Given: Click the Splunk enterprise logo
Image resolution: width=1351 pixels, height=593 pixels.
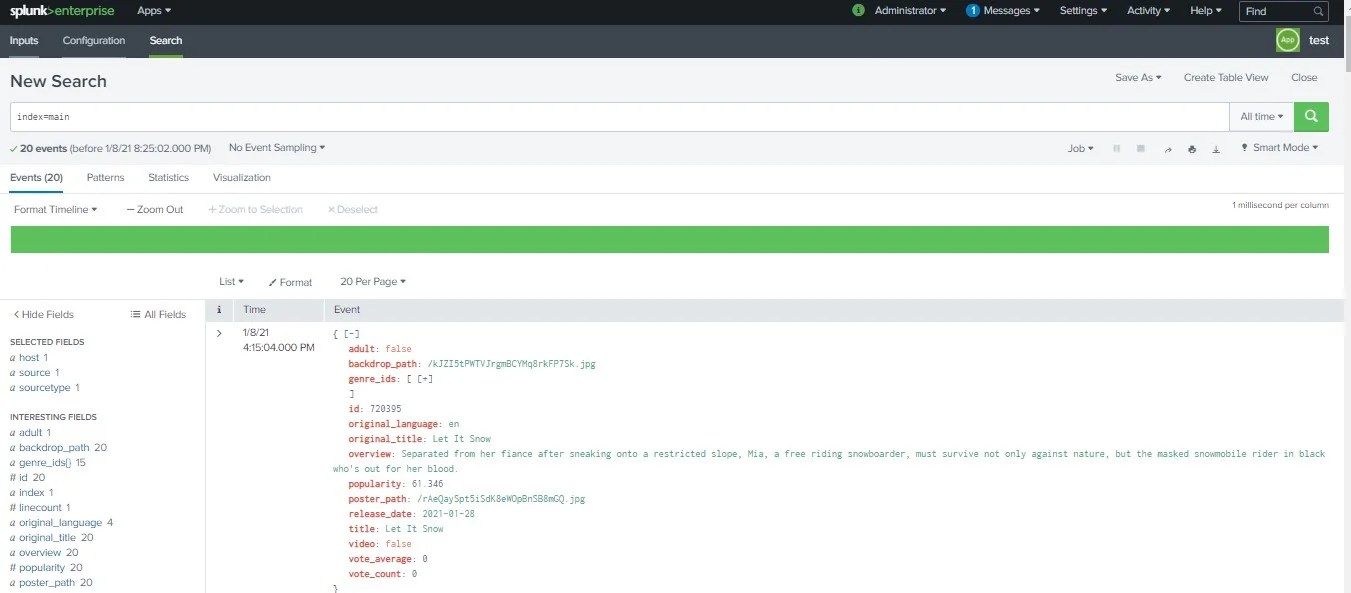Looking at the screenshot, I should tap(62, 11).
